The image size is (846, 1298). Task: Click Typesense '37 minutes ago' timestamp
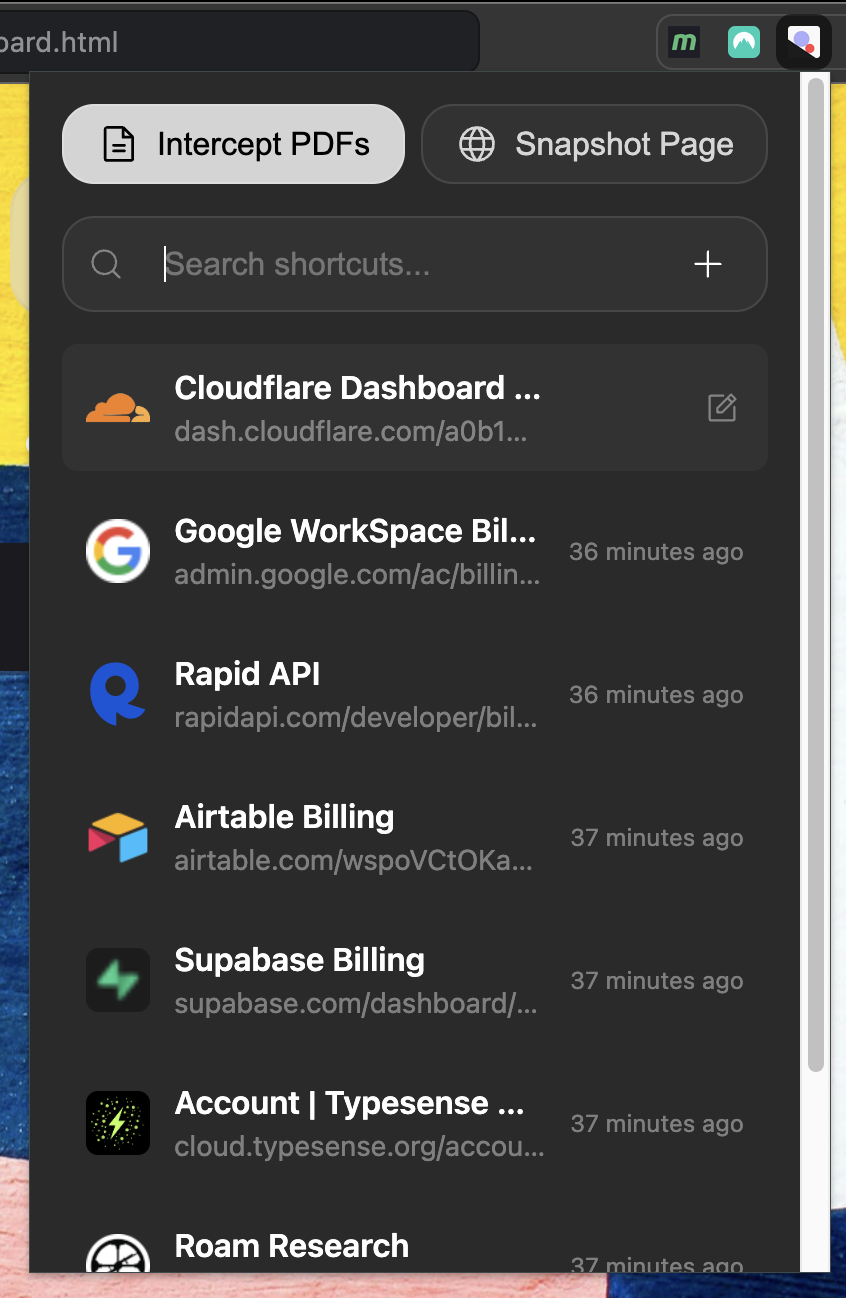pyautogui.click(x=657, y=1124)
